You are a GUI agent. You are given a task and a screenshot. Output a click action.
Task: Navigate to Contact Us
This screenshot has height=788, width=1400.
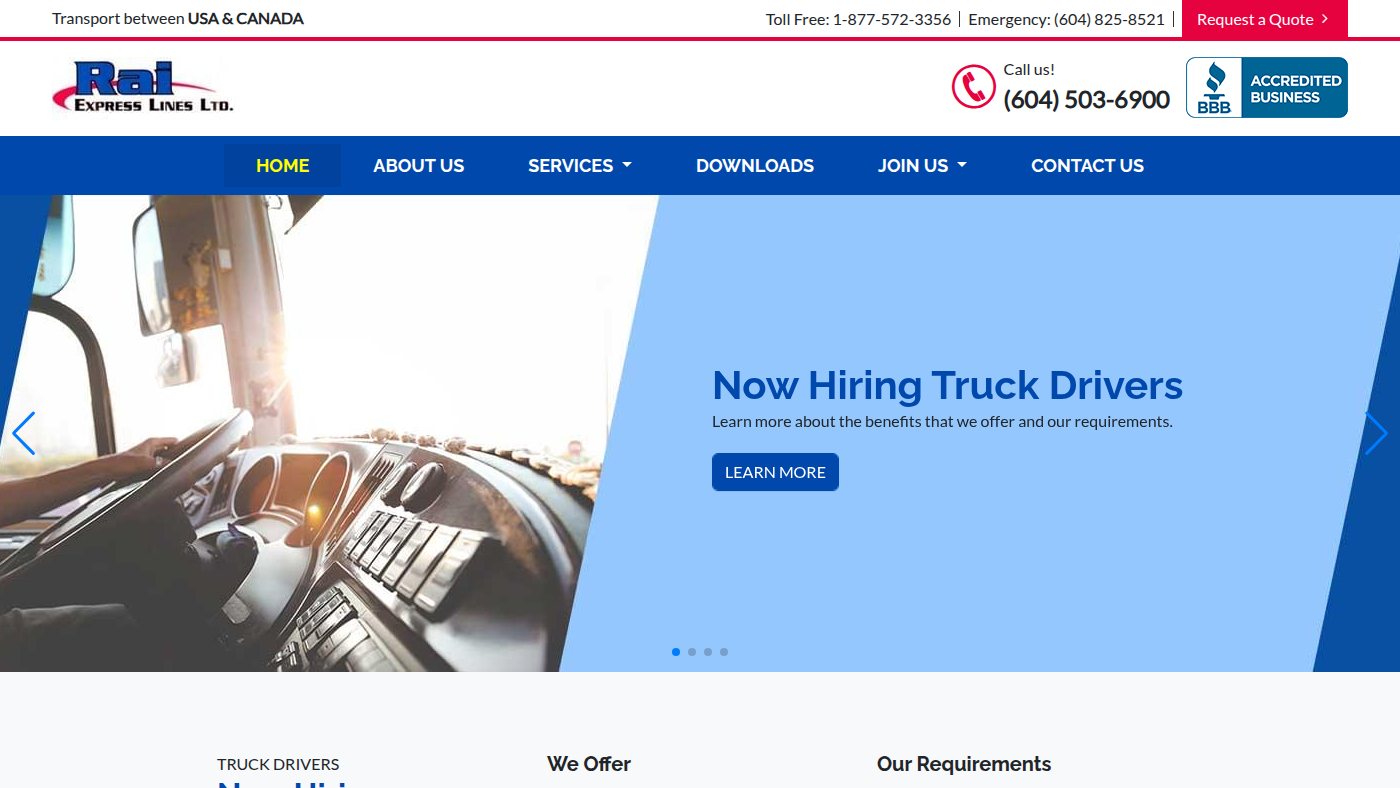tap(1087, 166)
